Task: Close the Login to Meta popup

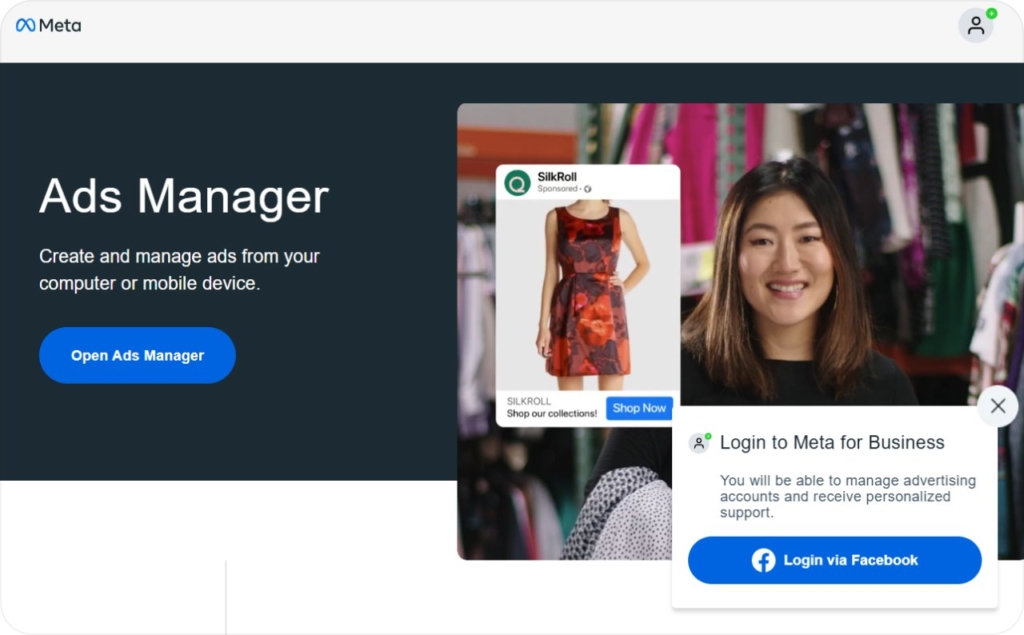Action: [997, 406]
